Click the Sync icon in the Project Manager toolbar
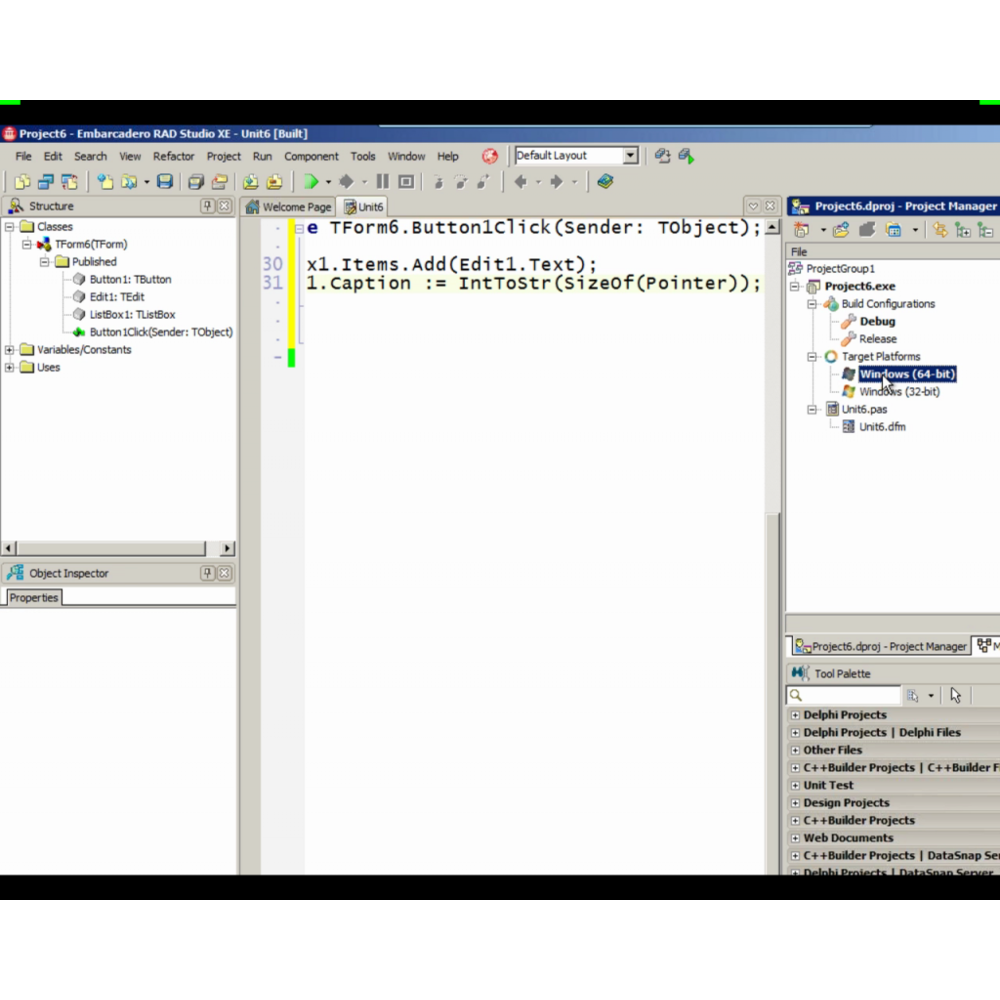The width and height of the screenshot is (1000, 1000). [x=939, y=230]
